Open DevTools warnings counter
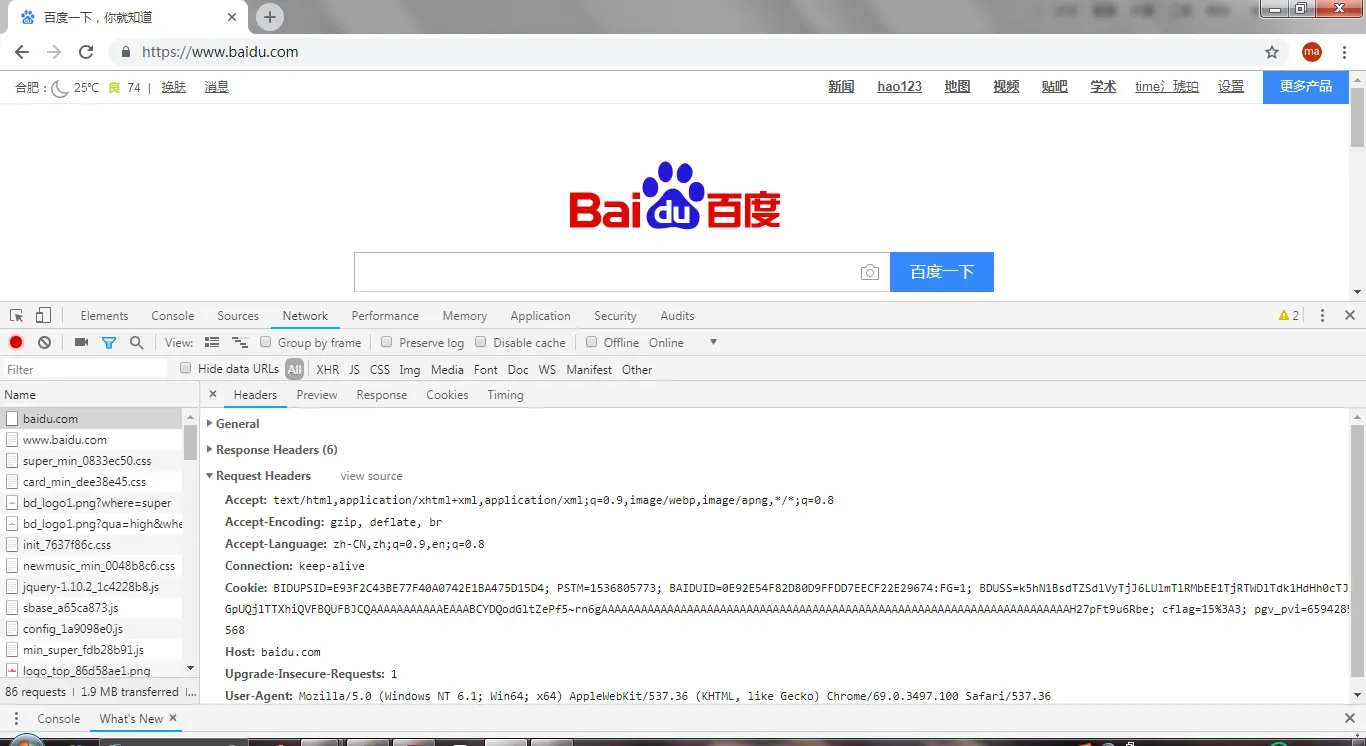This screenshot has width=1366, height=746. click(x=1289, y=316)
